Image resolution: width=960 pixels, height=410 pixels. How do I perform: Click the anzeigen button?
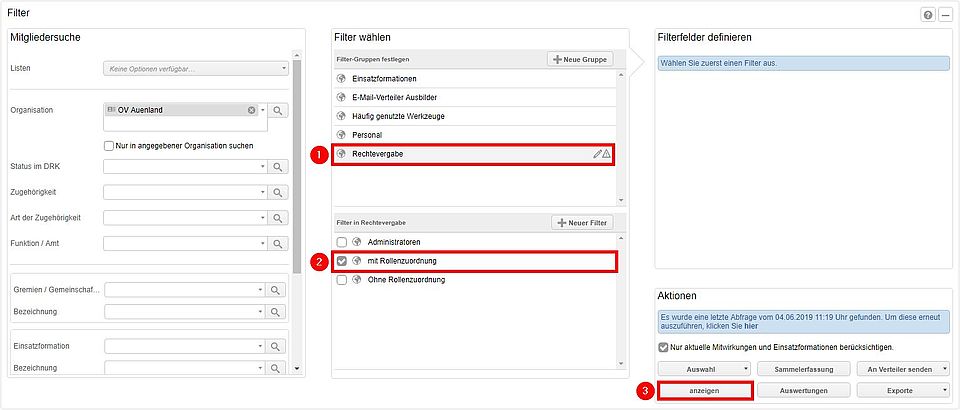tap(705, 390)
